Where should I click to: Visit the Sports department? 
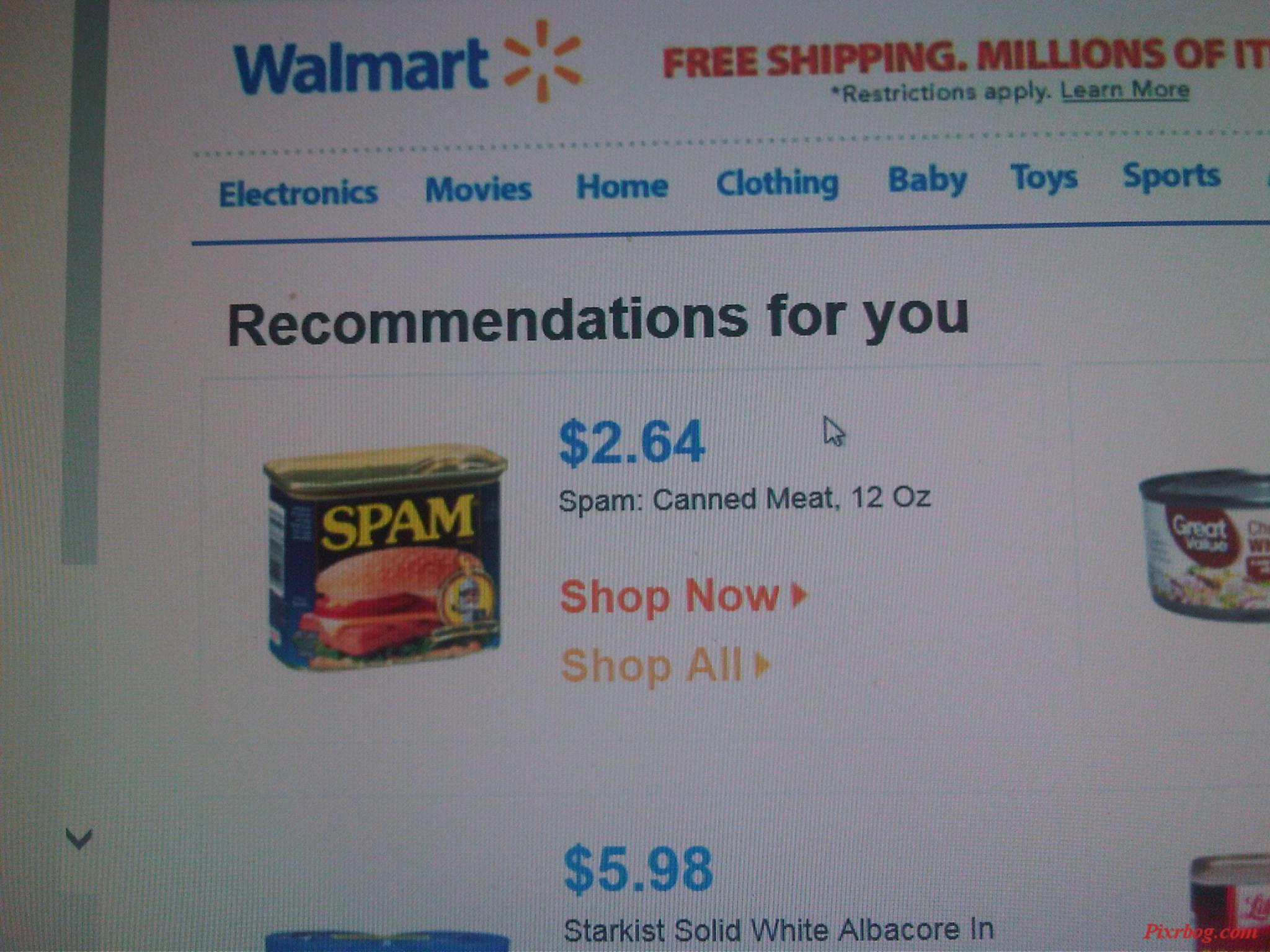tap(1171, 177)
